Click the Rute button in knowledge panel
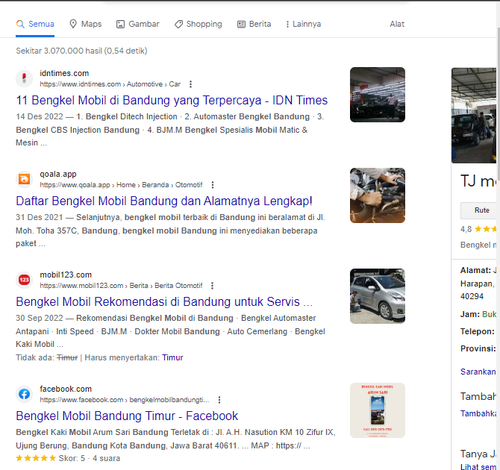The image size is (500, 470). point(479,210)
